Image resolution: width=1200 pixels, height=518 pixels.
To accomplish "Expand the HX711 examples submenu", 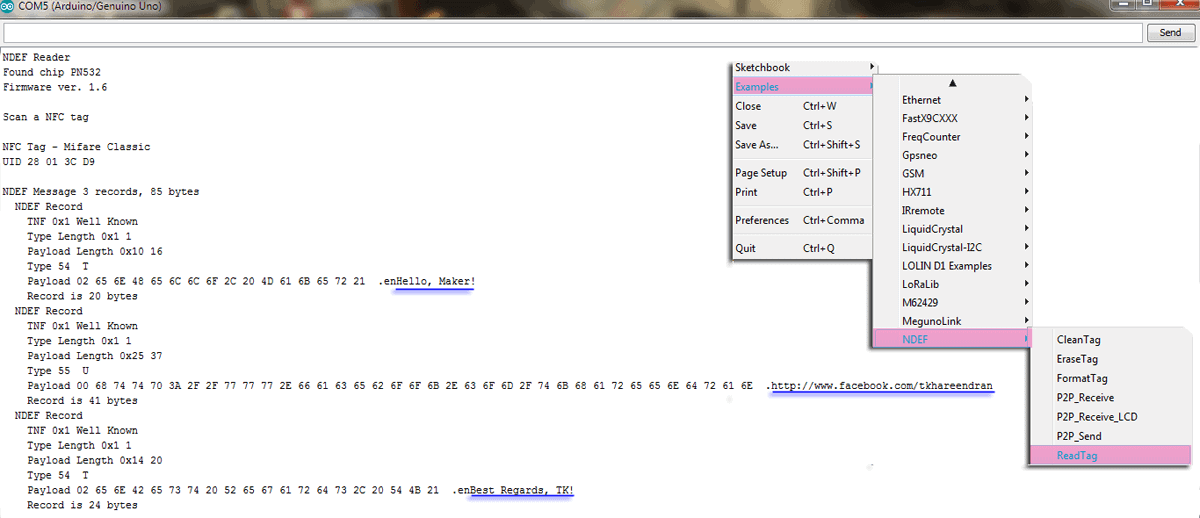I will pyautogui.click(x=953, y=192).
